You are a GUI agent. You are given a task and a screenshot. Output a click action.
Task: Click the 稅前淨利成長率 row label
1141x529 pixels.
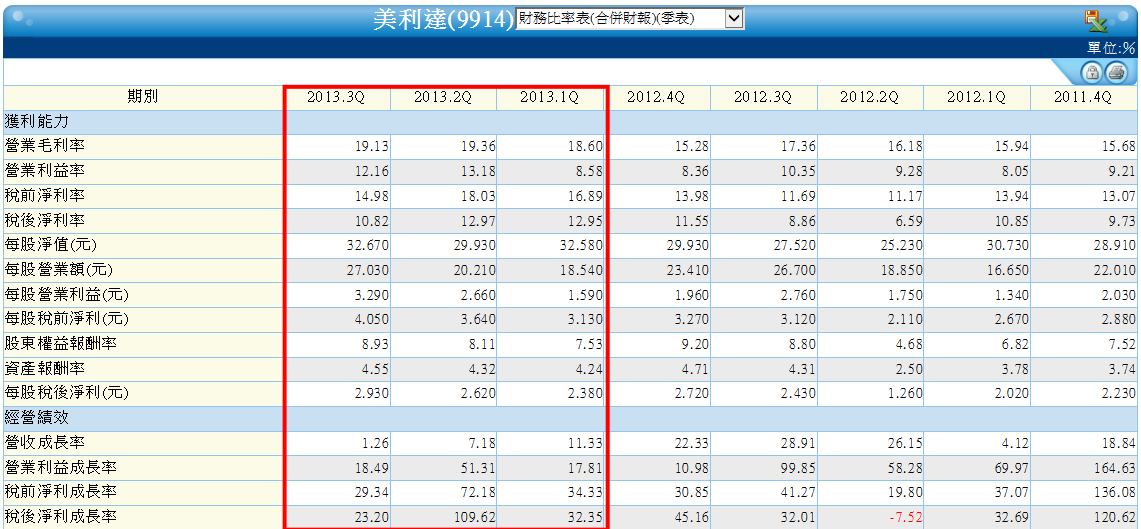[x=59, y=493]
